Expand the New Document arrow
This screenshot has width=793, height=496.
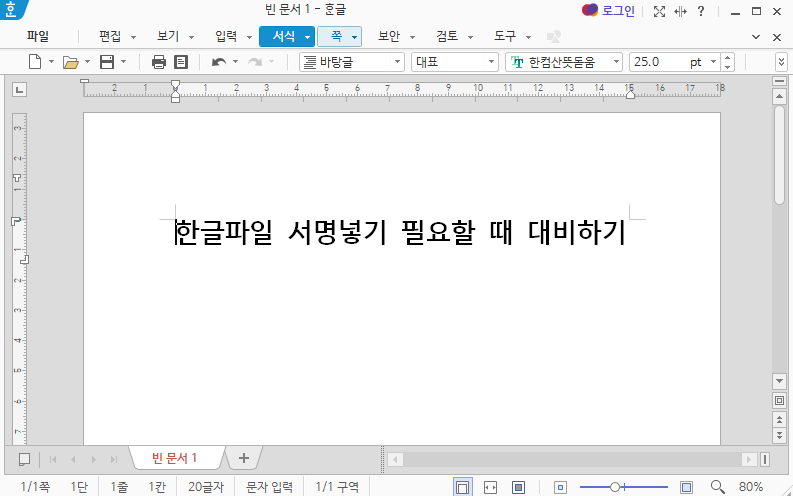[x=51, y=62]
